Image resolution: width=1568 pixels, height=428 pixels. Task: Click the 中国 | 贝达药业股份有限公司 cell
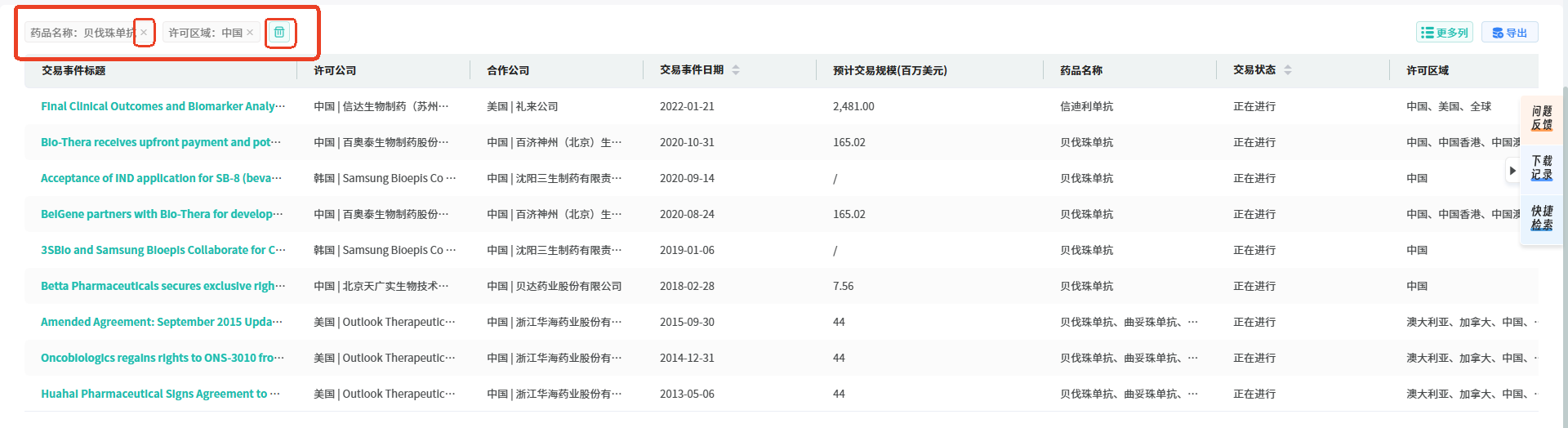555,286
